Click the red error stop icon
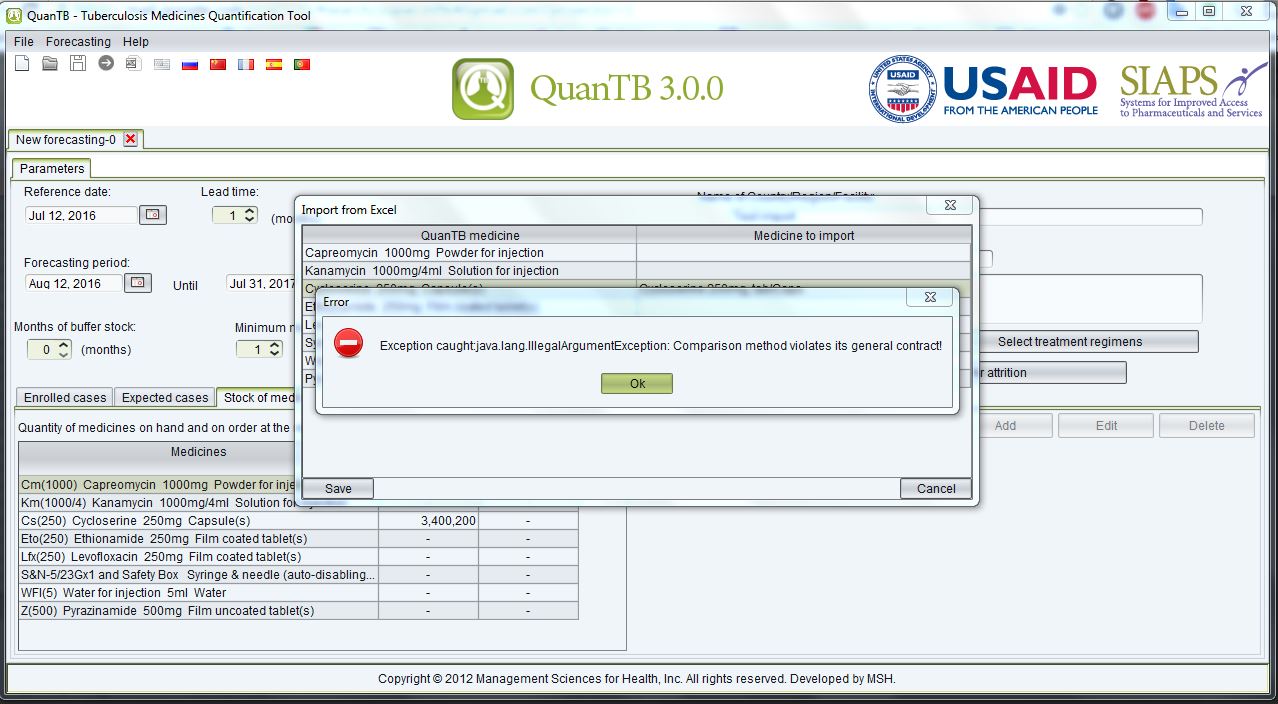Image resolution: width=1278 pixels, height=704 pixels. click(x=348, y=344)
